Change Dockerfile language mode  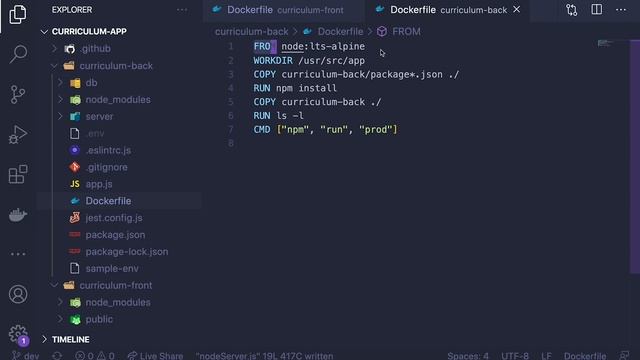coord(584,356)
